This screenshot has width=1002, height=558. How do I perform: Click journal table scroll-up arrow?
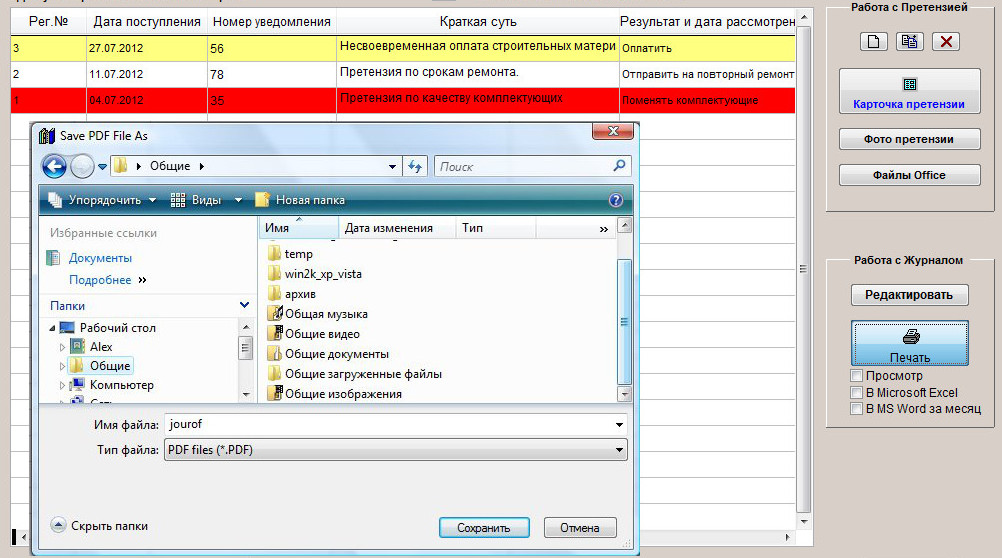point(804,17)
